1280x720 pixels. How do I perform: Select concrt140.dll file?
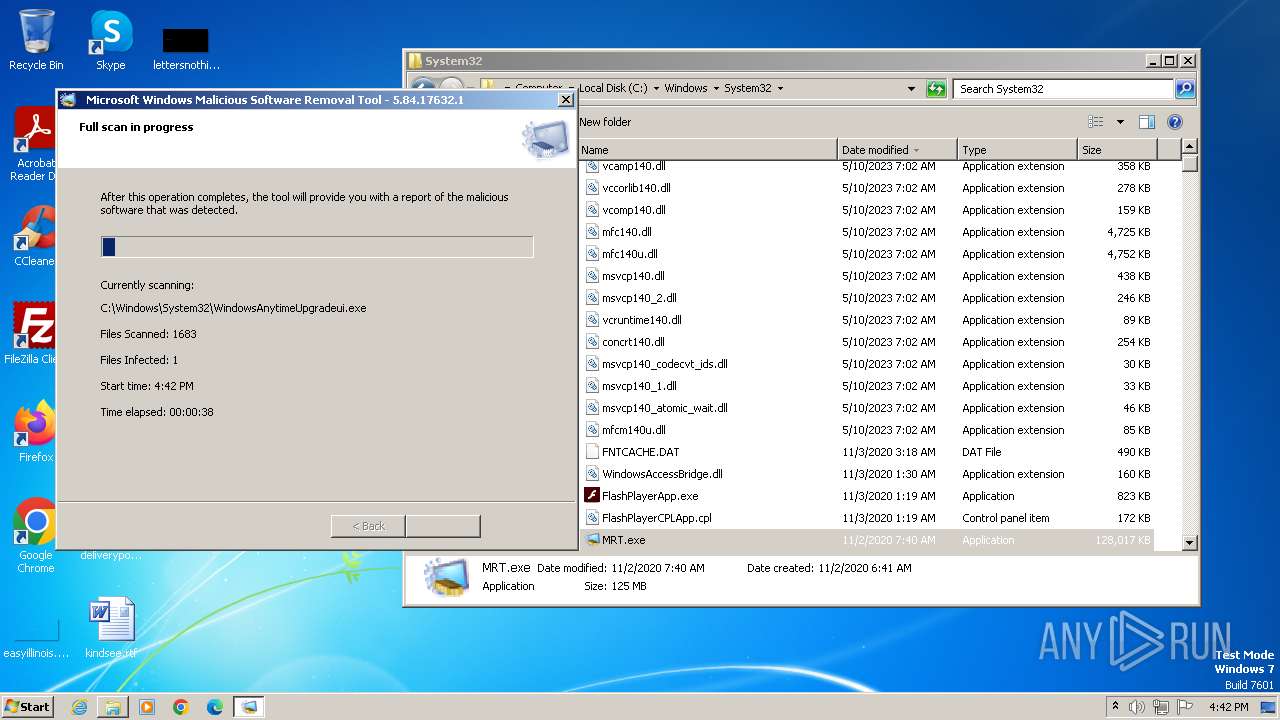click(x=868, y=342)
